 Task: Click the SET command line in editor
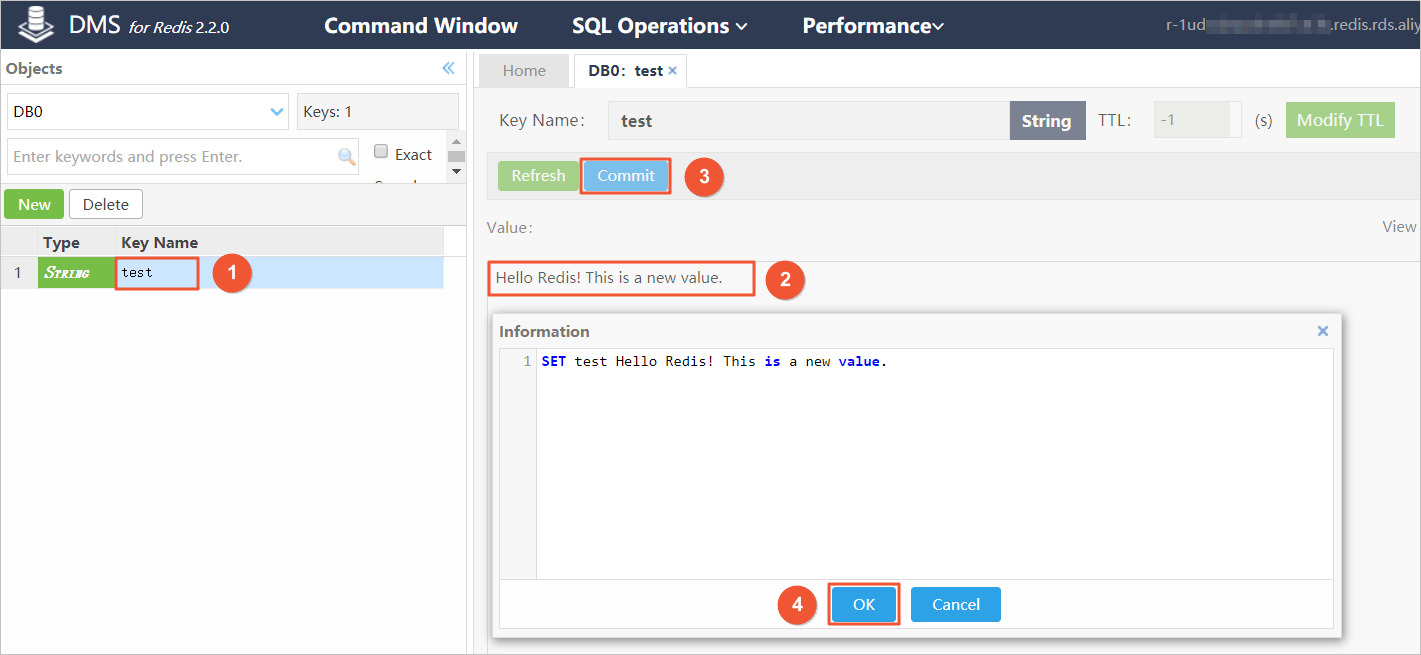[714, 361]
